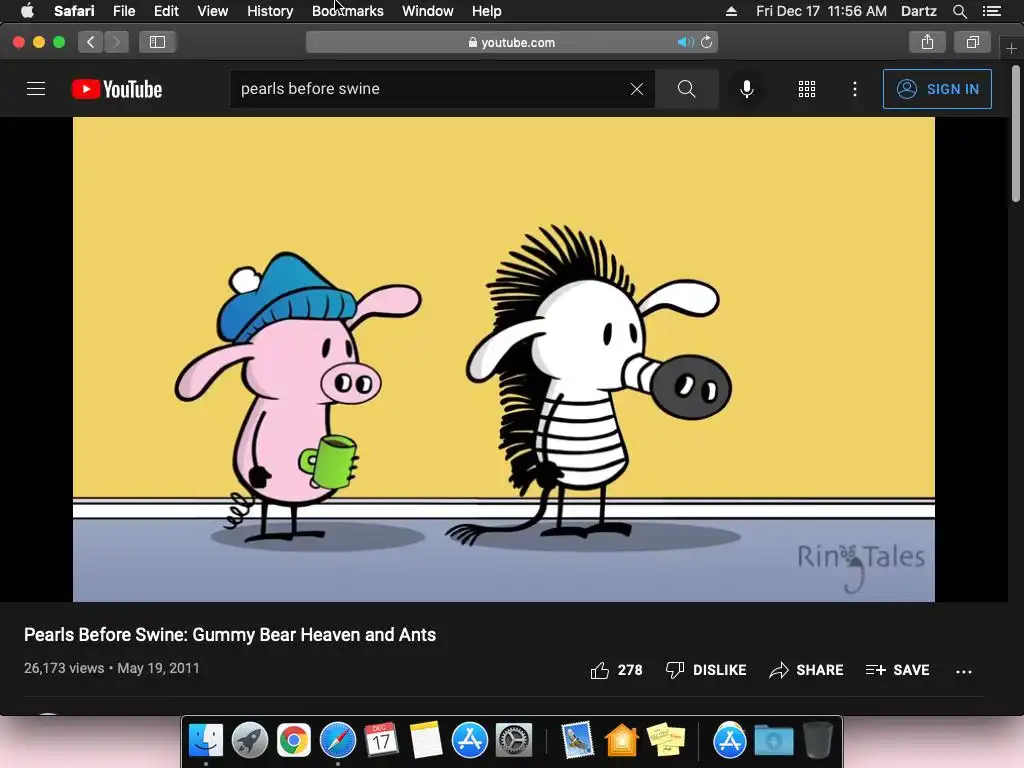Toggle the Safari sidebar button
The image size is (1024, 768).
pyautogui.click(x=157, y=42)
